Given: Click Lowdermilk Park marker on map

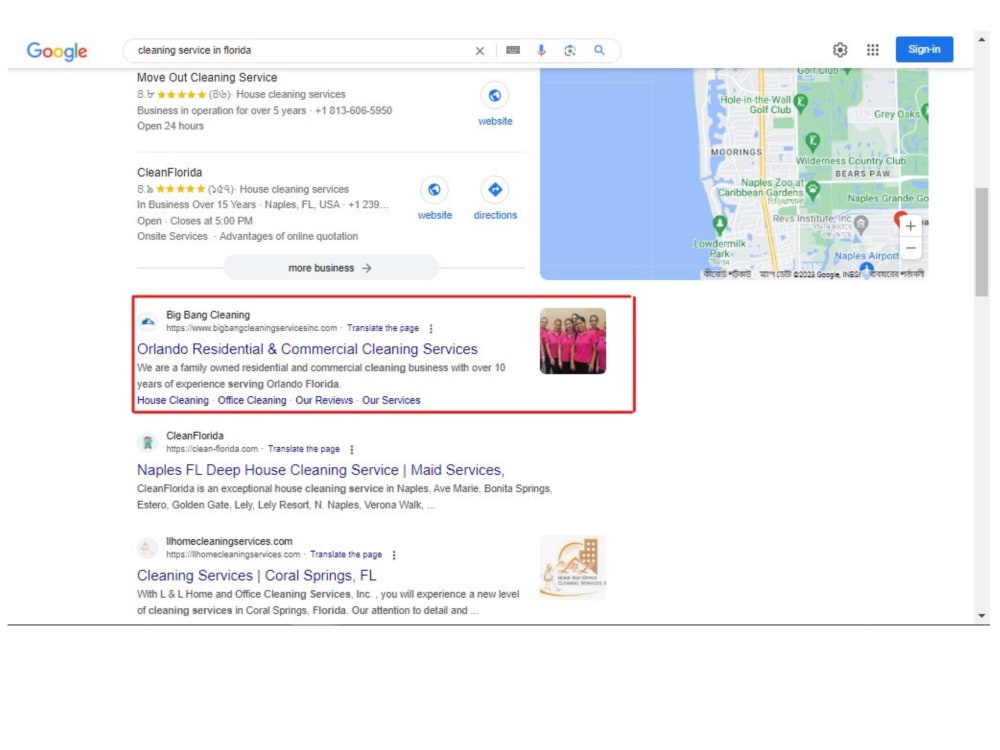Looking at the screenshot, I should tap(719, 224).
